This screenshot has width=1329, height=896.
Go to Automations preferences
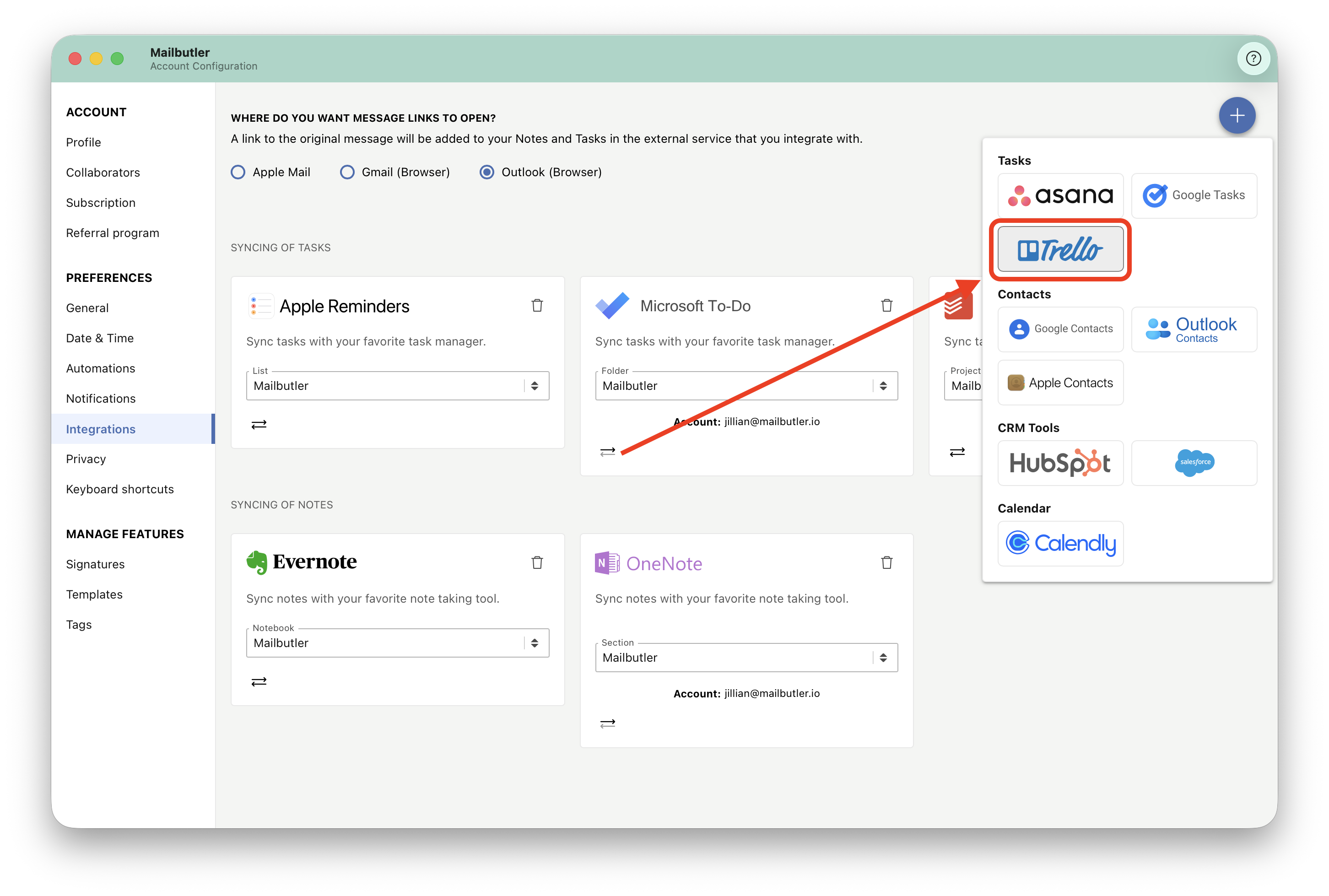101,368
